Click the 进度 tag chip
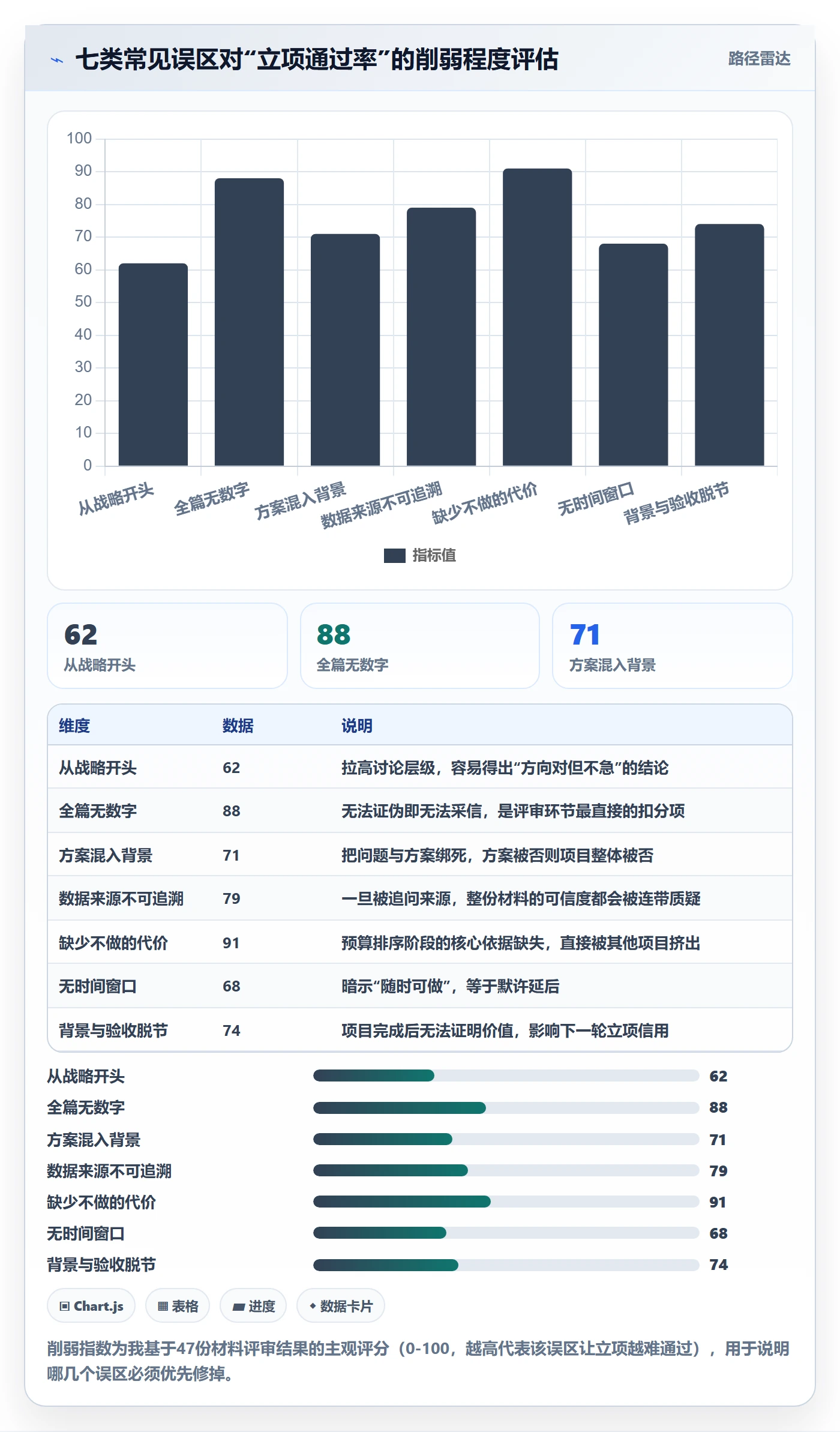The height and width of the screenshot is (1432, 840). pos(253,1305)
